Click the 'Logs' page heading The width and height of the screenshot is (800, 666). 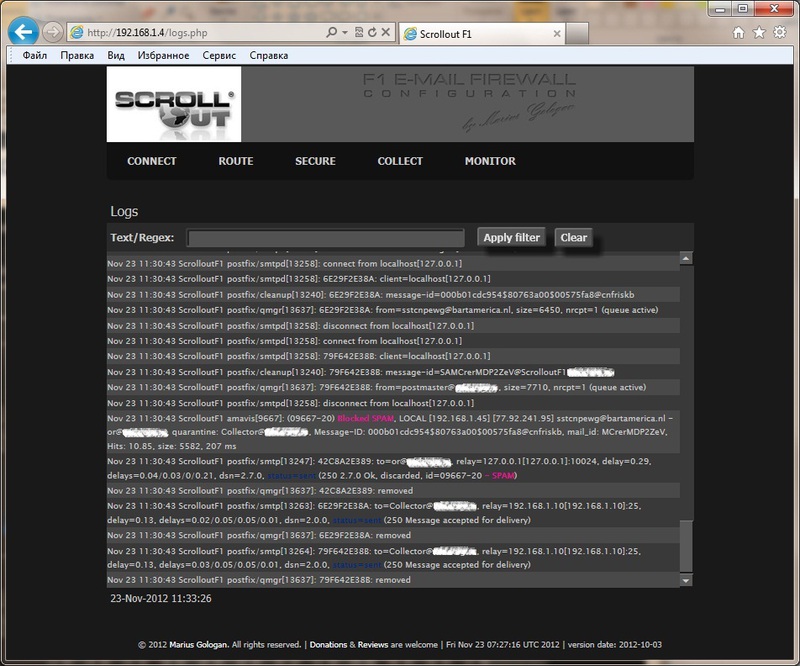point(124,211)
